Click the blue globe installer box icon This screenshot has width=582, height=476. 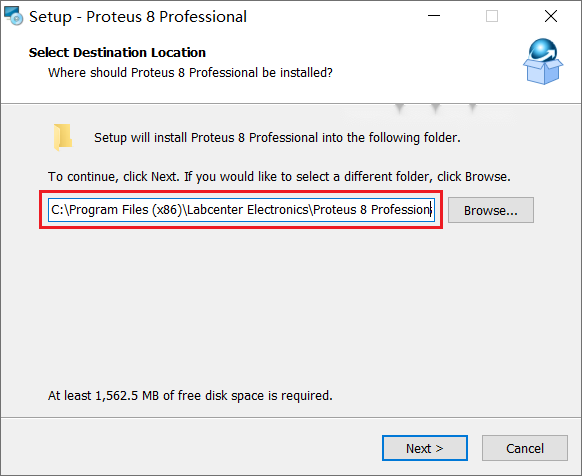(x=543, y=61)
